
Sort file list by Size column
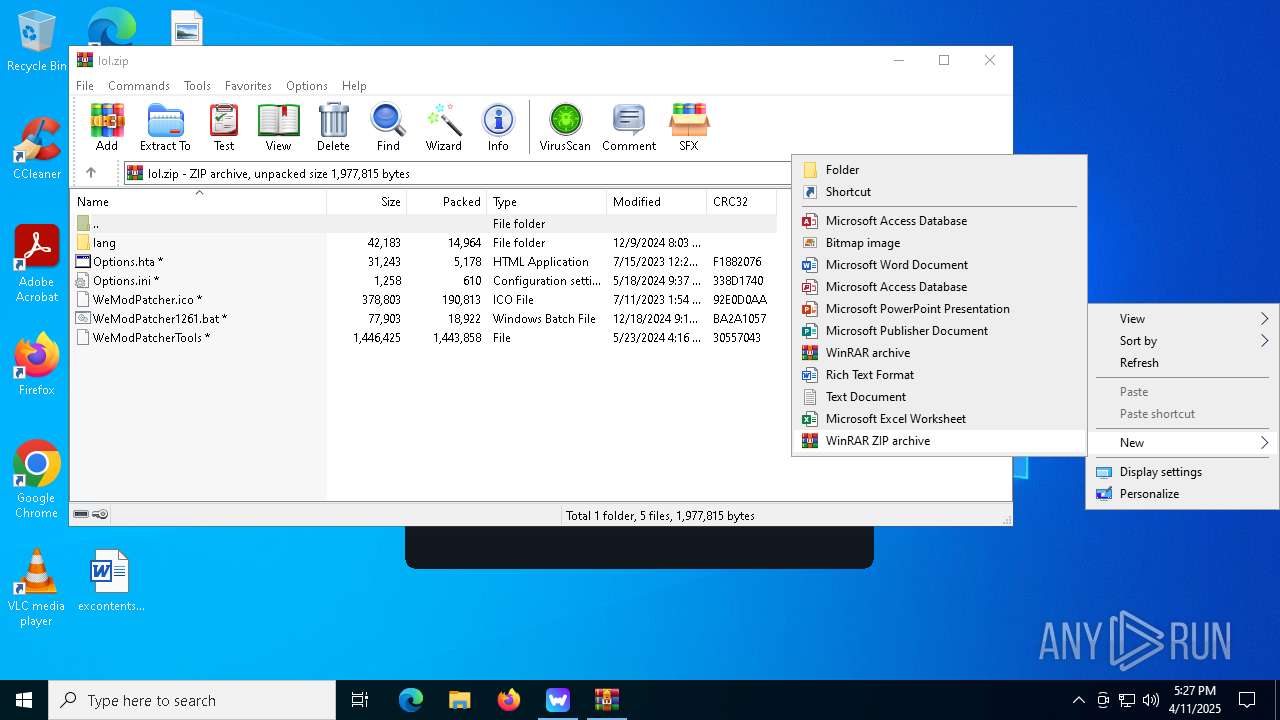tap(366, 201)
